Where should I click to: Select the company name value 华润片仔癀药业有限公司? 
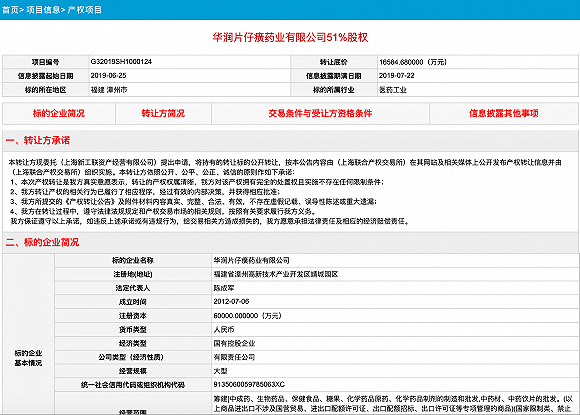[x=251, y=260]
